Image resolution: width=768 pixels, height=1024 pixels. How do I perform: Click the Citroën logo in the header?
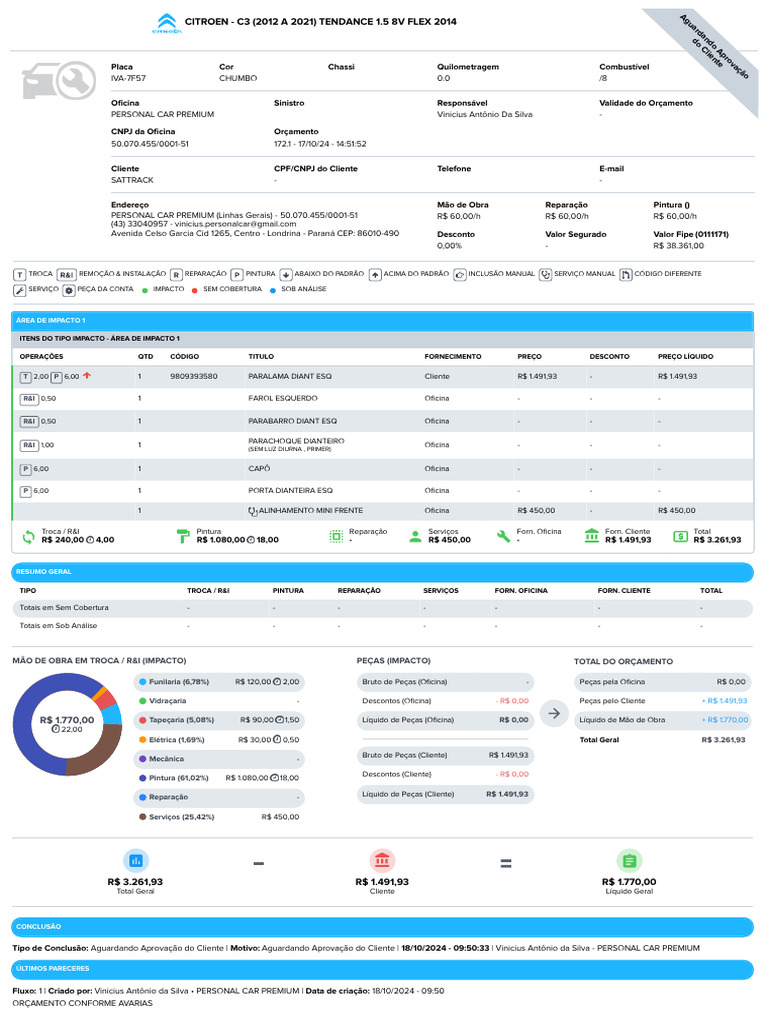pyautogui.click(x=166, y=23)
